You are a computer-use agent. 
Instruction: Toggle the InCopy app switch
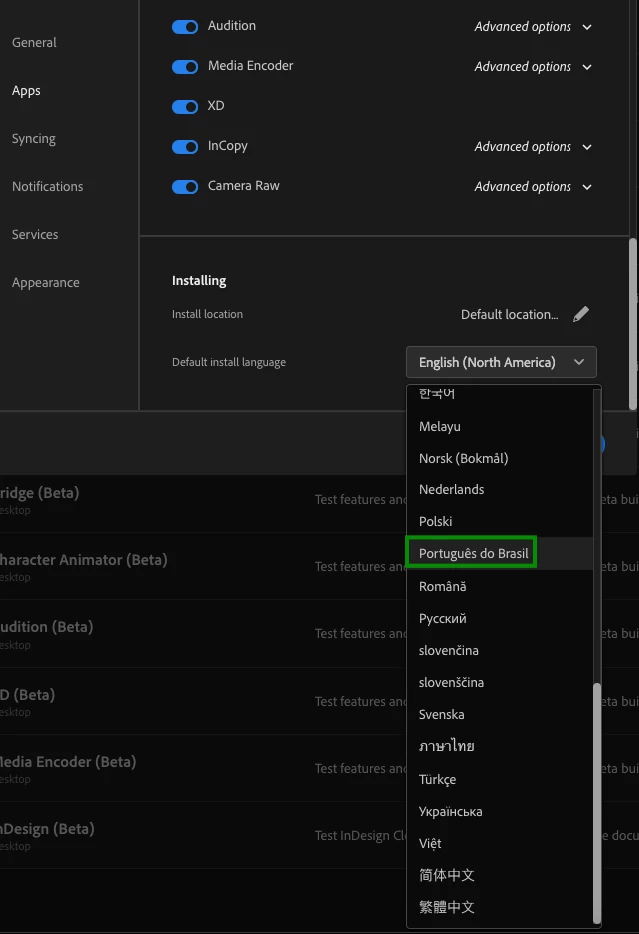pyautogui.click(x=185, y=147)
